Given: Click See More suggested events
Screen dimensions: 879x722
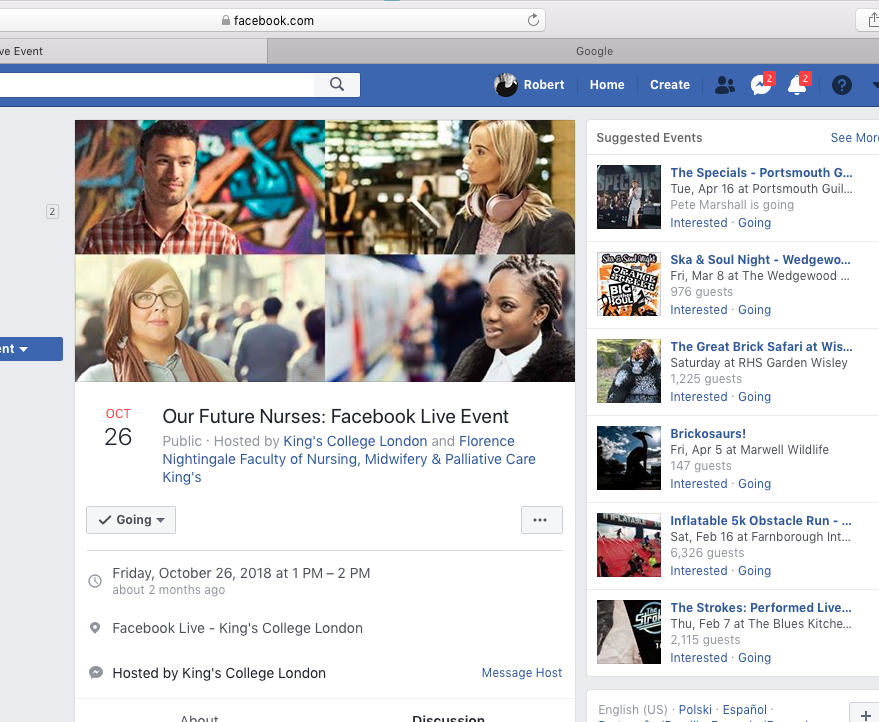Looking at the screenshot, I should (x=854, y=137).
